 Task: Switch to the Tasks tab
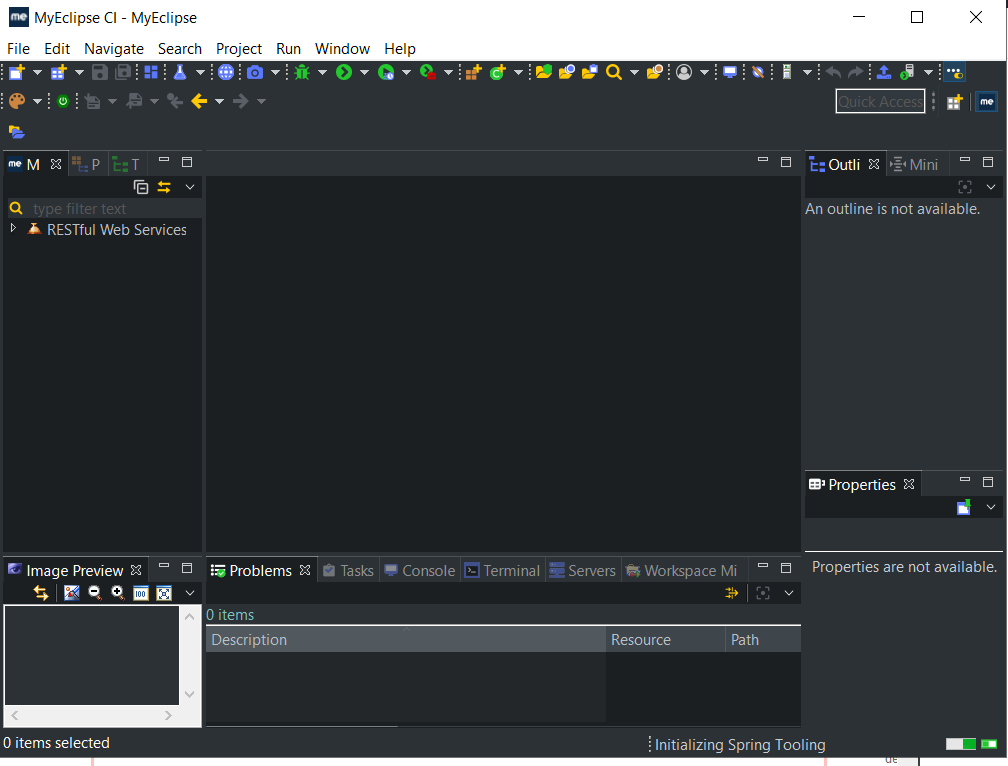click(348, 571)
